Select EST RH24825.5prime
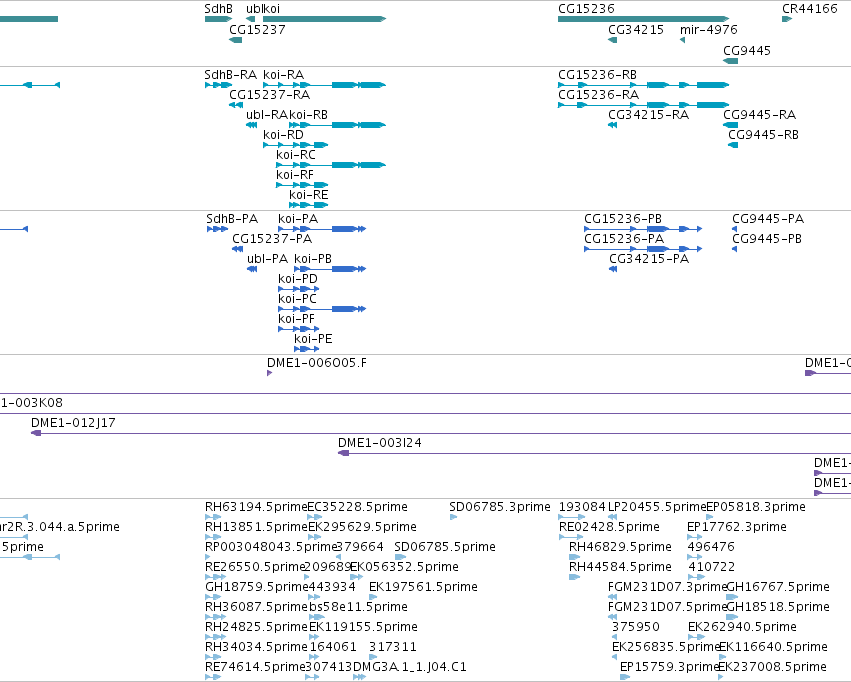The image size is (851, 682). pyautogui.click(x=256, y=628)
